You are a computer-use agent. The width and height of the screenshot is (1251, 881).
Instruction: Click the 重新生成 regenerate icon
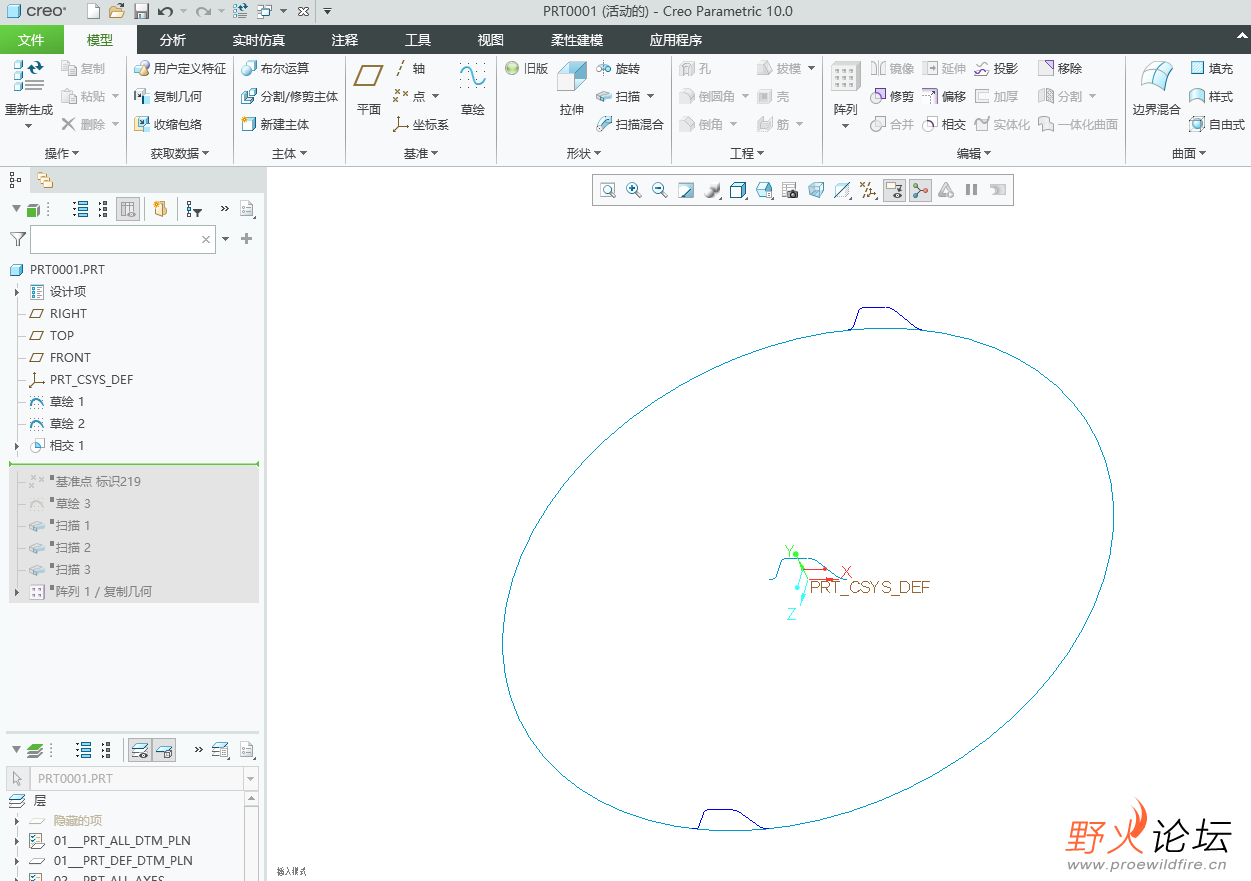[29, 76]
